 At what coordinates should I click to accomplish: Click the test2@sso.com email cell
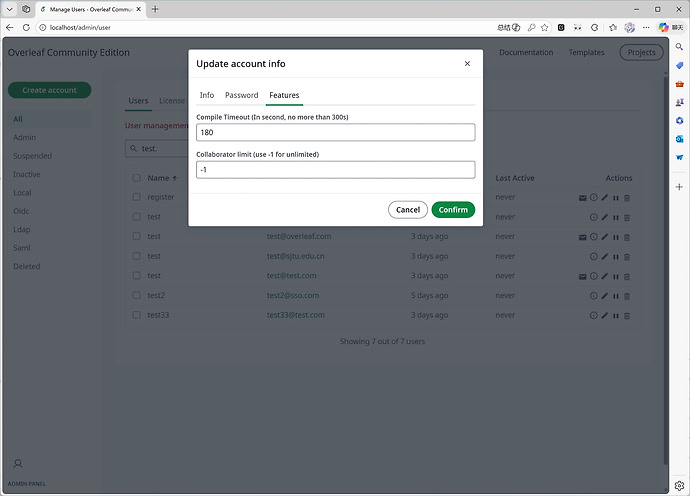[293, 295]
